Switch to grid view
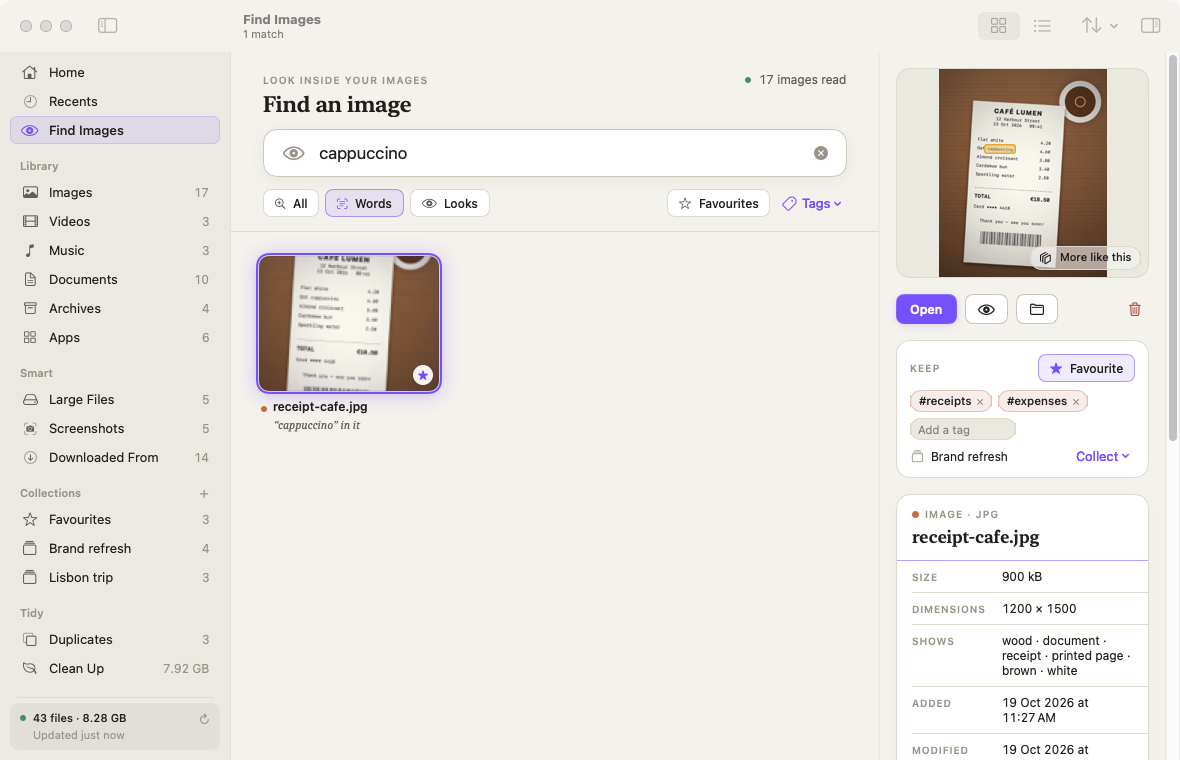Screen dimensions: 1180x760 tap(999, 26)
